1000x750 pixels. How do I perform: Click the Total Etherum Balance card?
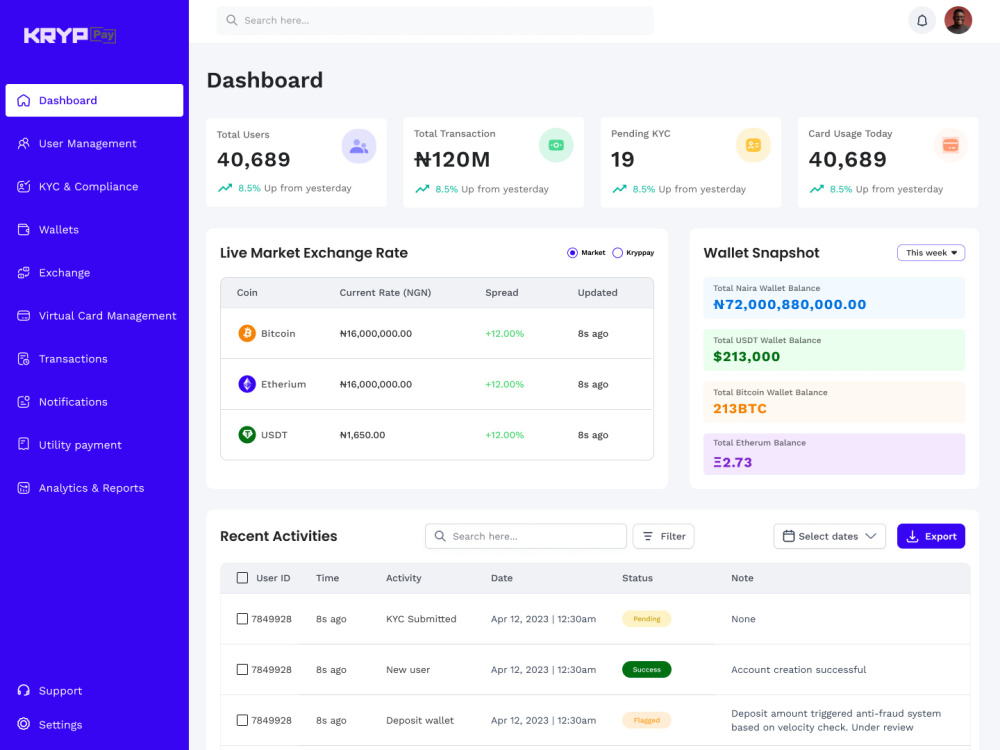tap(834, 454)
